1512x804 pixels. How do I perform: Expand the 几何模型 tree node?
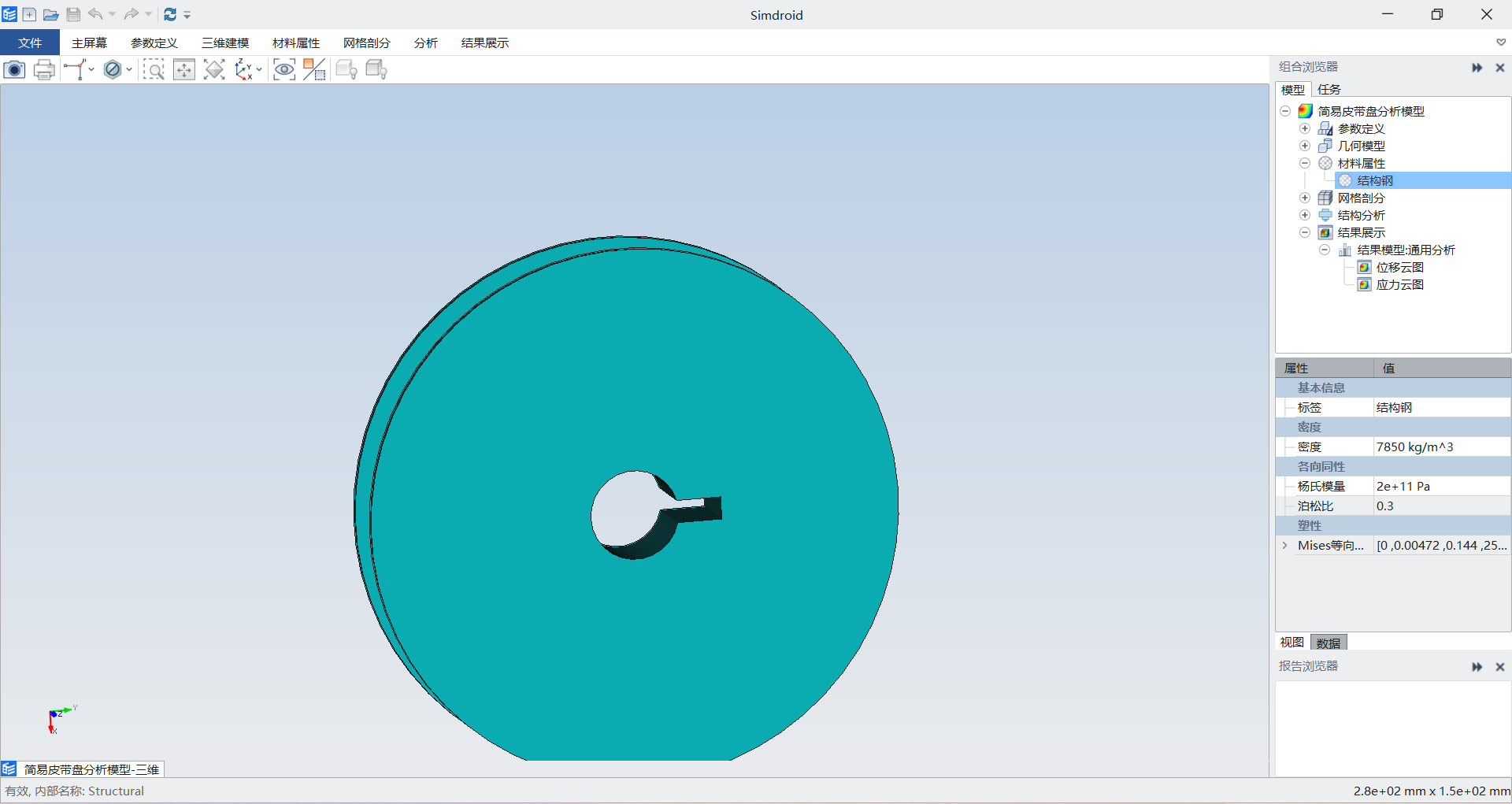click(1305, 146)
